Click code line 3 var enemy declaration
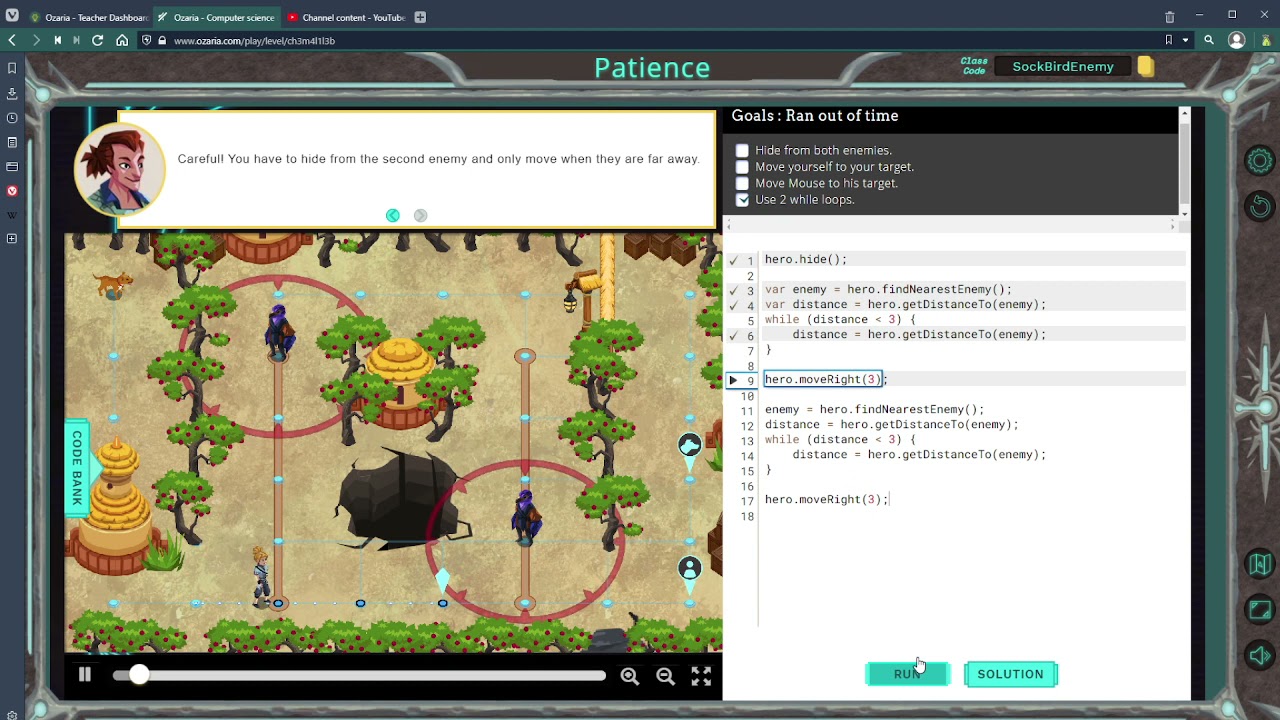Screen dimensions: 1280x720 [889, 289]
